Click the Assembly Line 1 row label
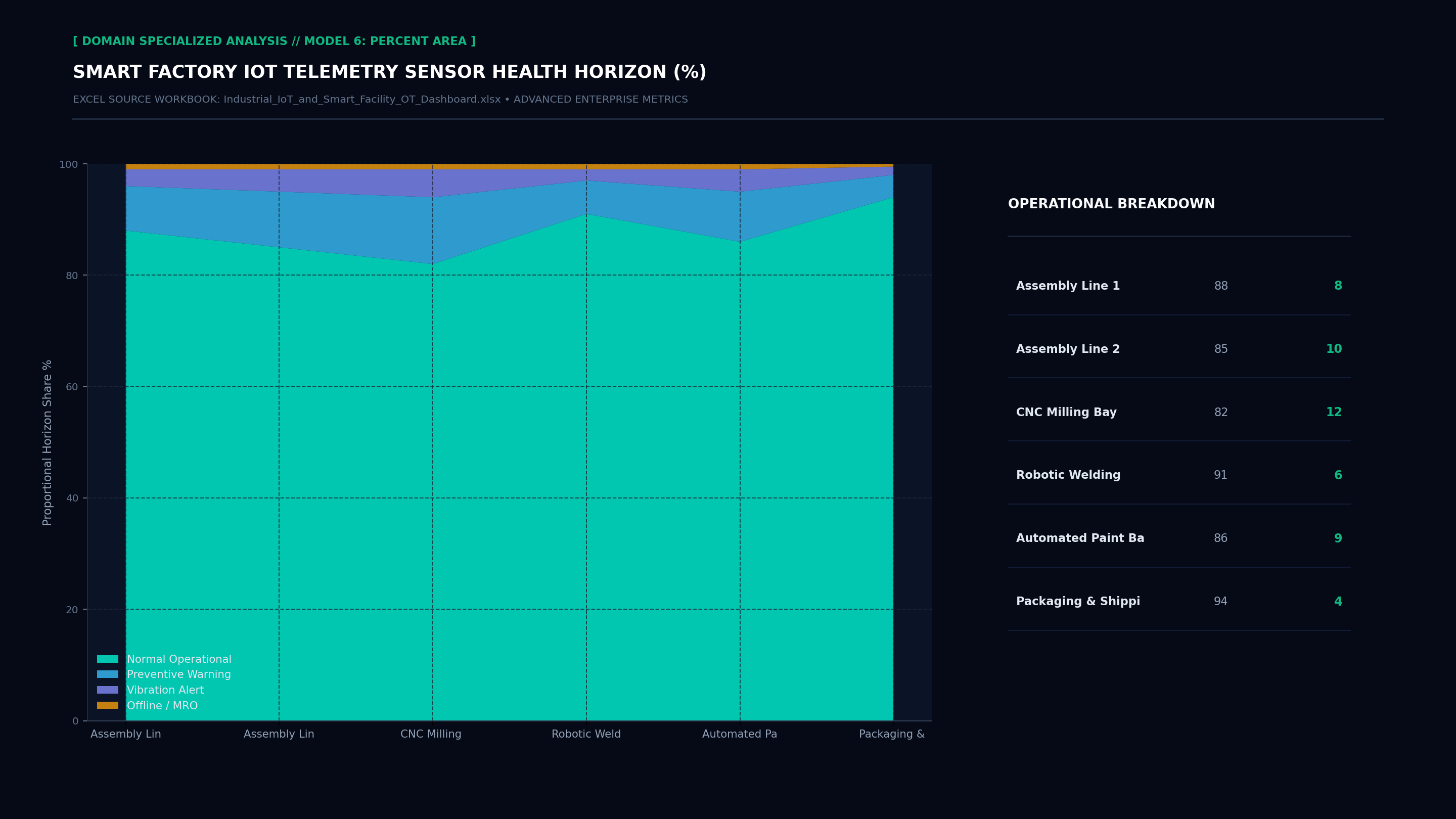 point(1068,286)
